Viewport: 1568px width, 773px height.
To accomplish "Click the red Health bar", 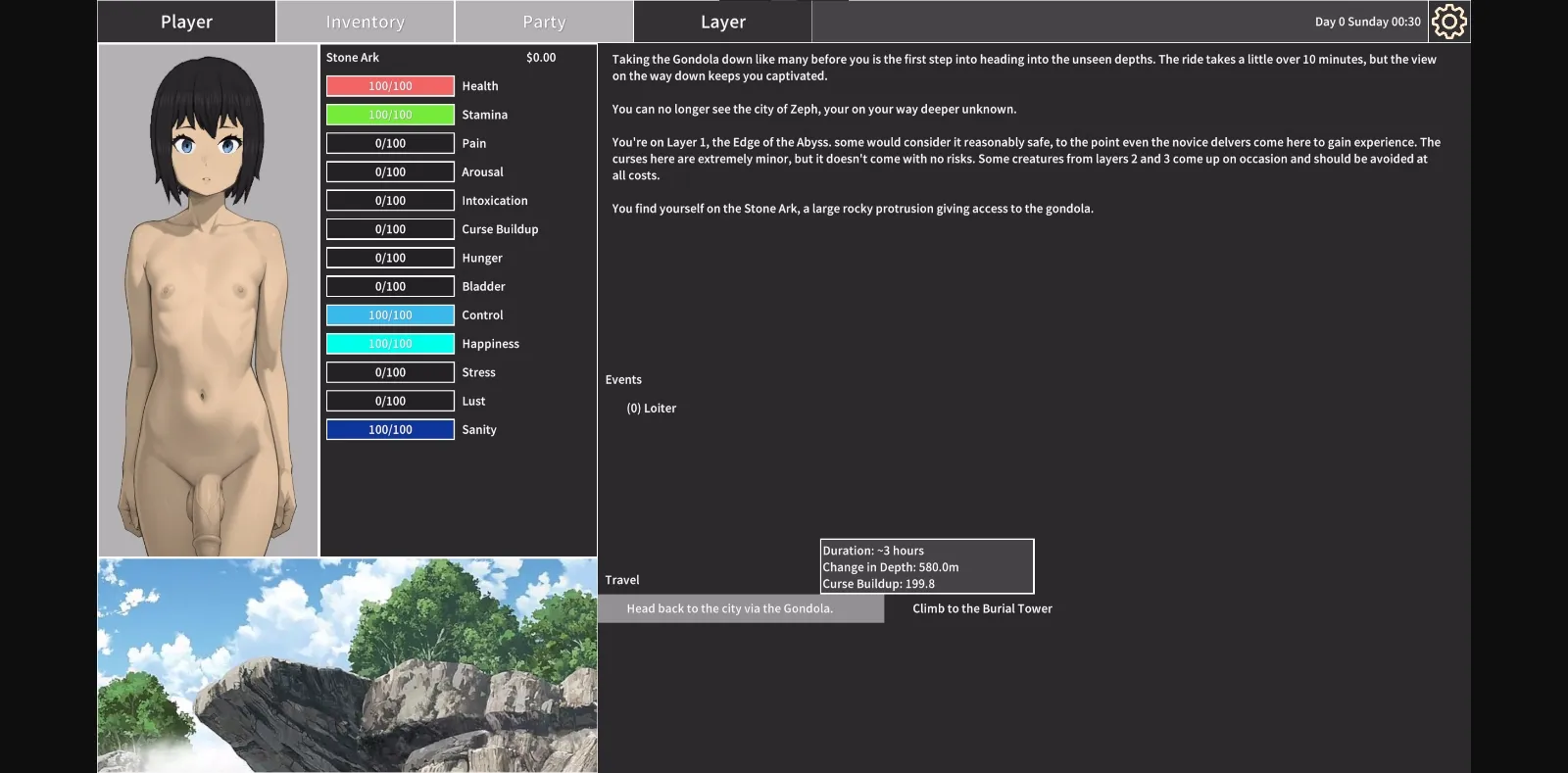I will 390,86.
